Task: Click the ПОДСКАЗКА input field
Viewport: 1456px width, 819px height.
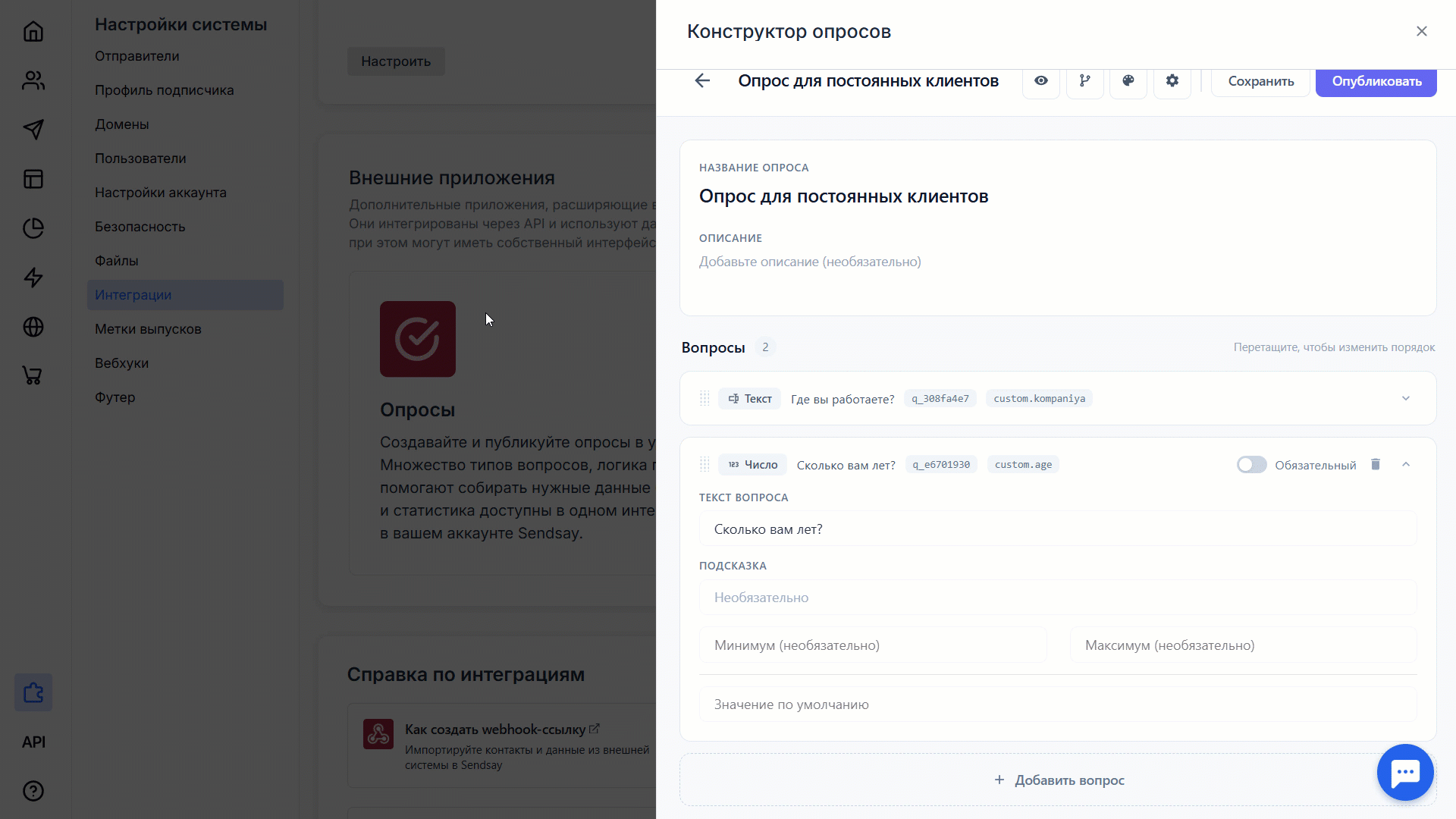Action: click(1058, 597)
